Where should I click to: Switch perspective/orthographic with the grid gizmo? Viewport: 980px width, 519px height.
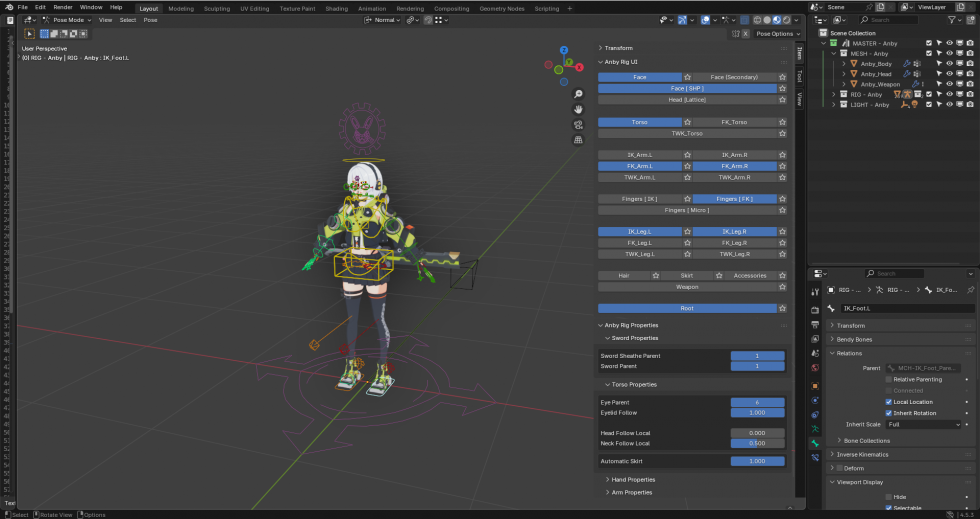click(578, 140)
